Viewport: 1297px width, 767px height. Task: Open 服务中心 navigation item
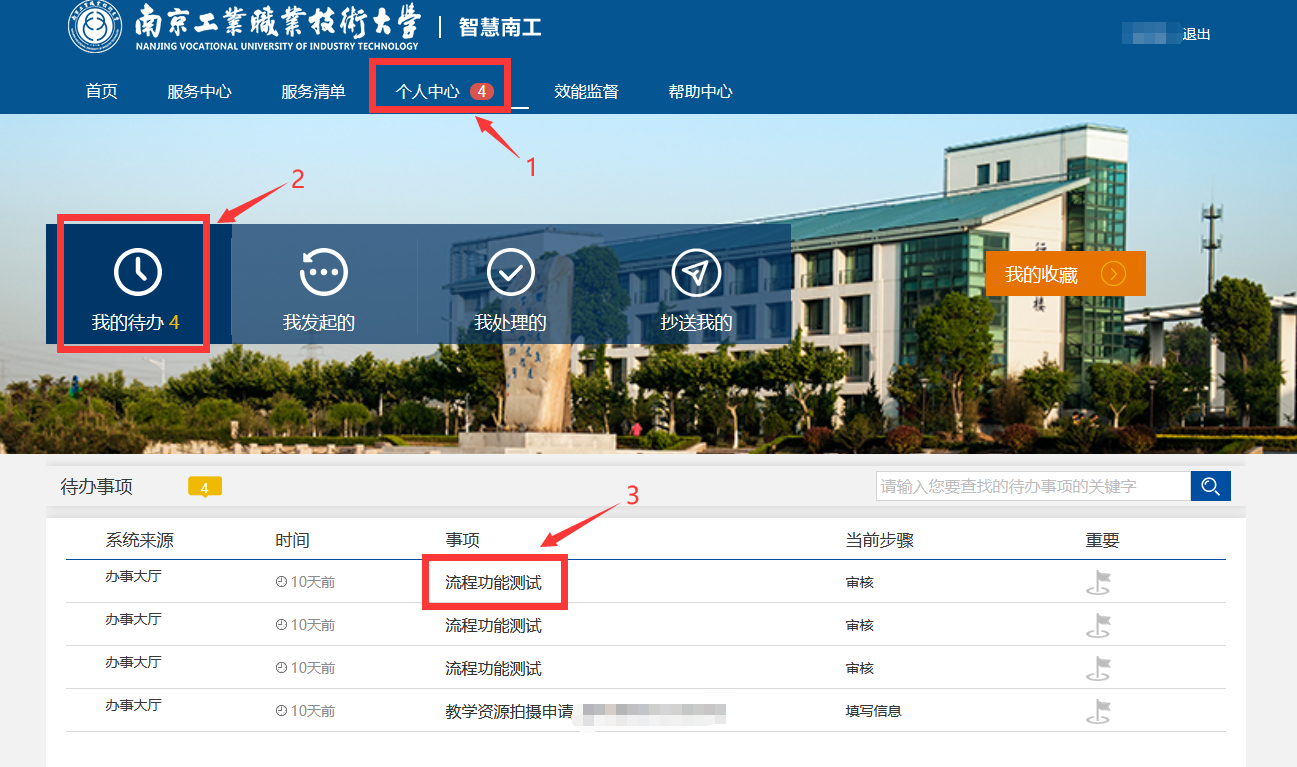[199, 92]
